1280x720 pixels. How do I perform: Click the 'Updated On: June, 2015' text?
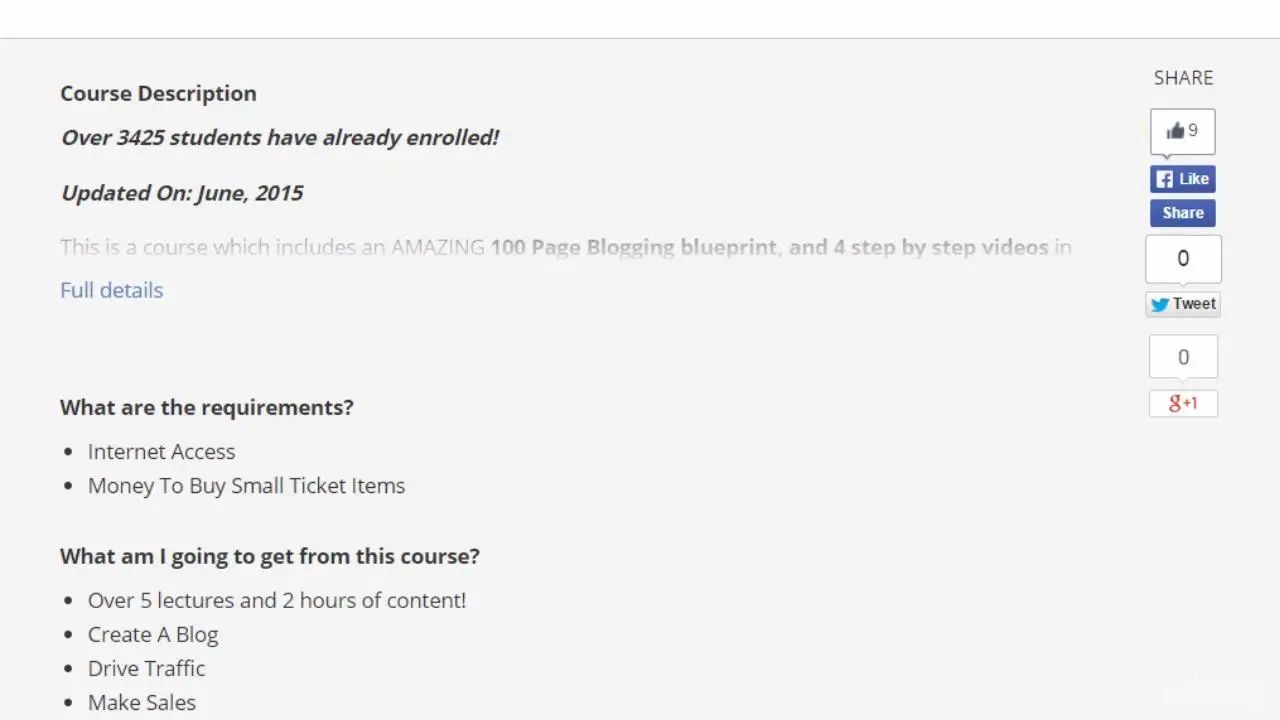point(182,193)
